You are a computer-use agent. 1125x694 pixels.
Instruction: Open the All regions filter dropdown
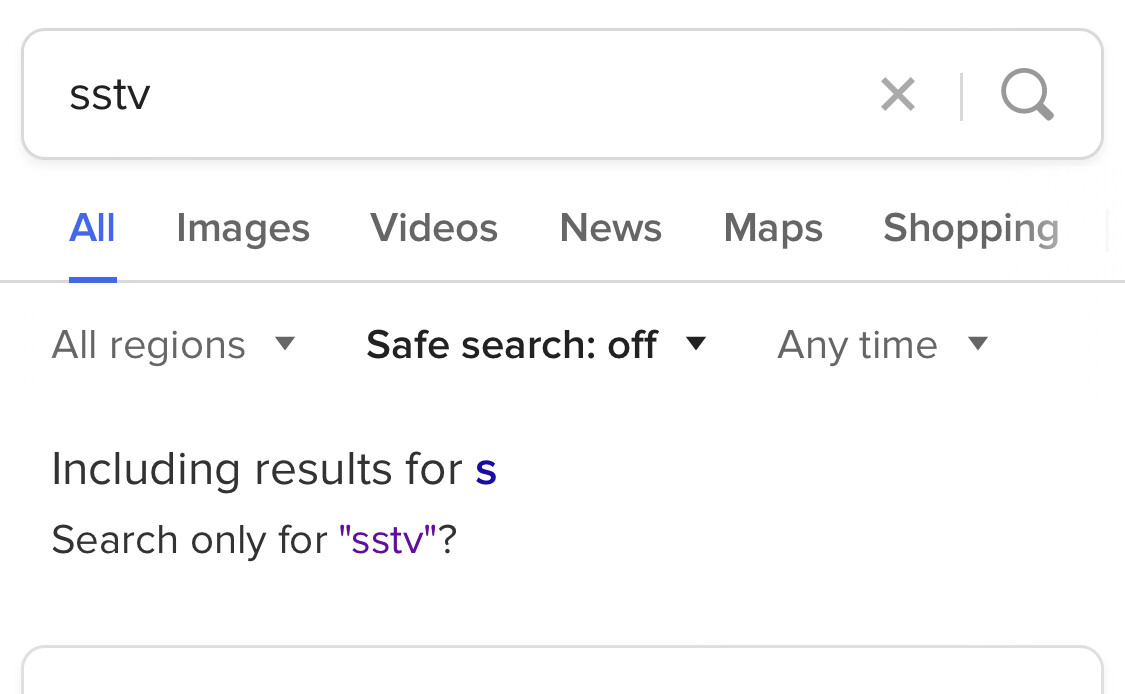coord(173,344)
